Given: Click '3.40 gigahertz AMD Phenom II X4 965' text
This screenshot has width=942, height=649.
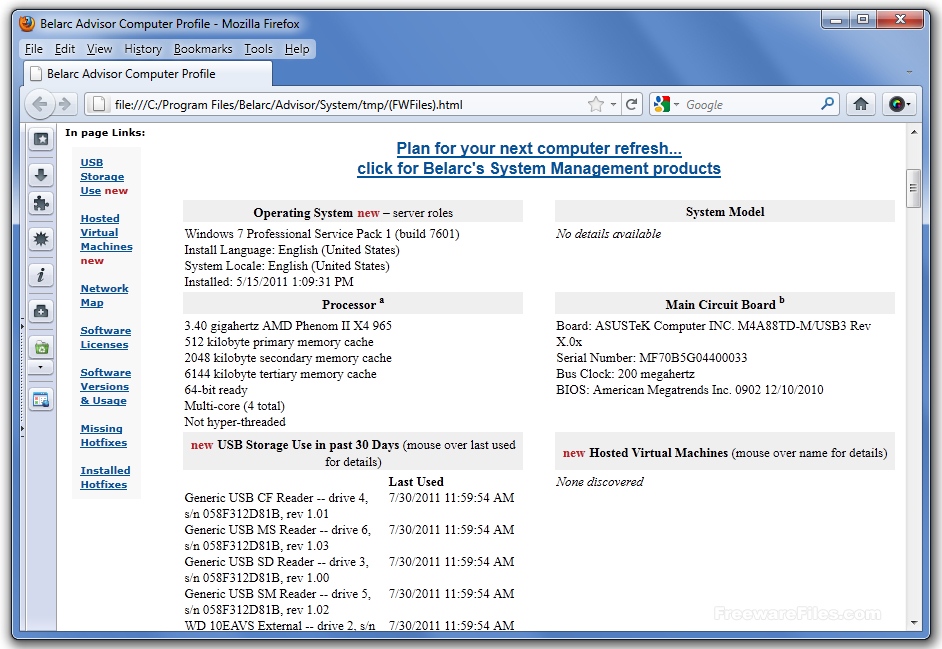Looking at the screenshot, I should (x=288, y=326).
